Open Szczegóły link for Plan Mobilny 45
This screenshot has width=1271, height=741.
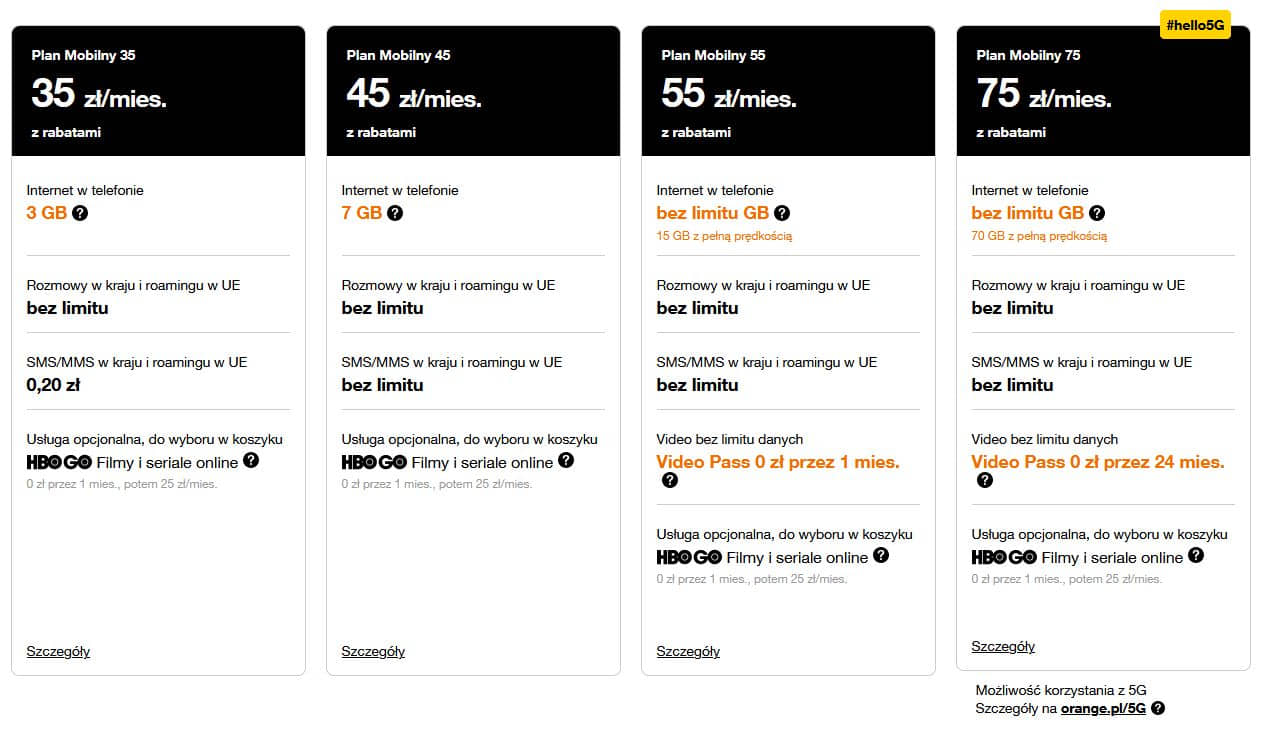click(373, 651)
